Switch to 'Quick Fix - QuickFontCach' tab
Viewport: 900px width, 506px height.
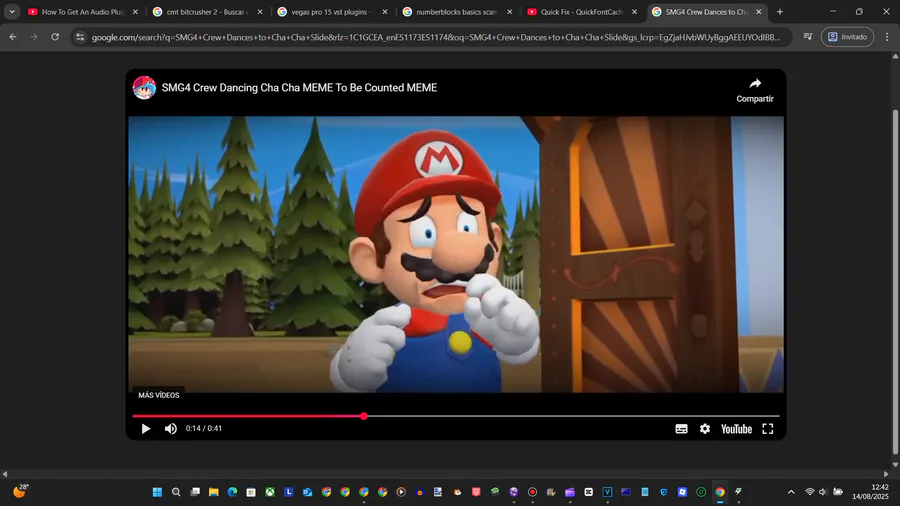point(575,11)
